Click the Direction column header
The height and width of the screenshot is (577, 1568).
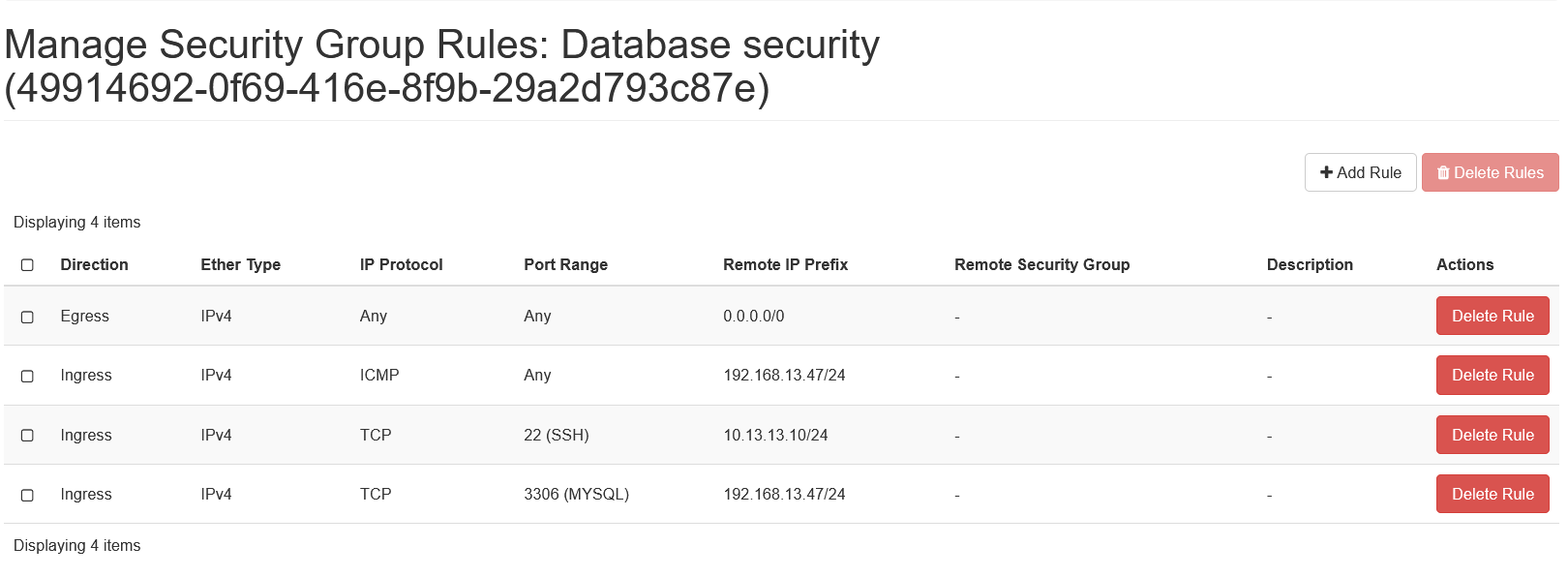coord(94,264)
